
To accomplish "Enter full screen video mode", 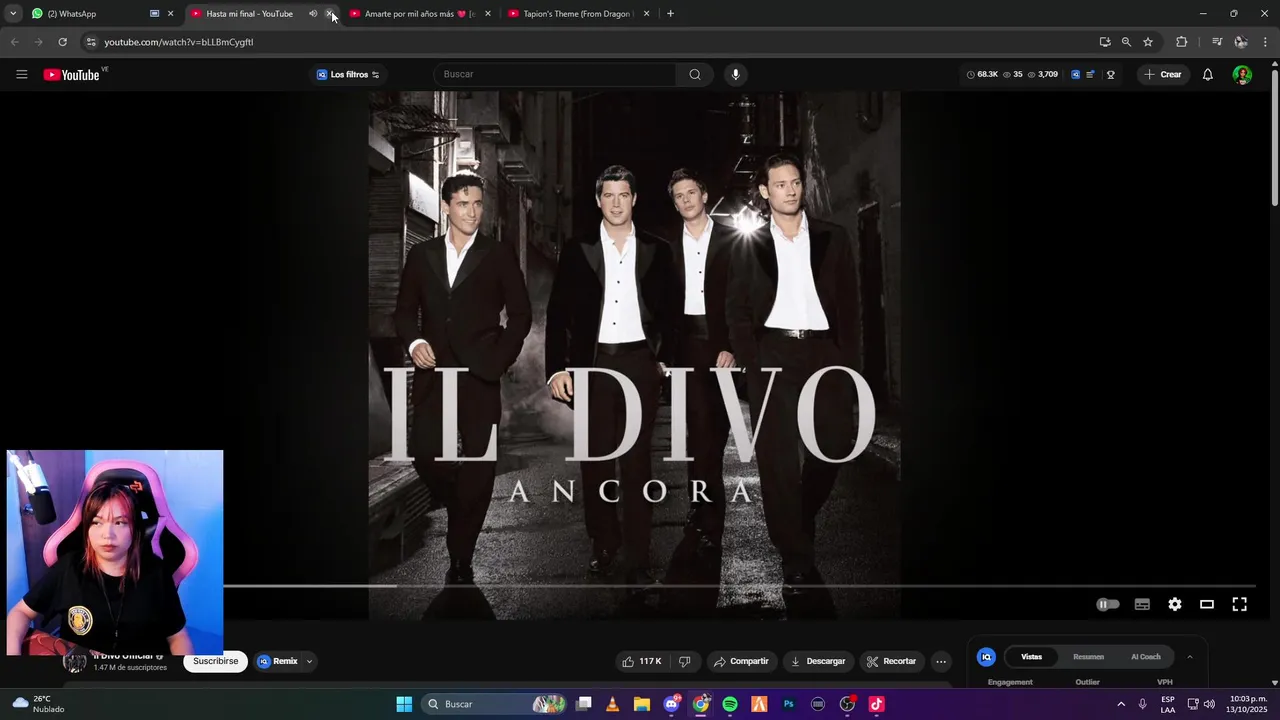I will click(x=1239, y=604).
